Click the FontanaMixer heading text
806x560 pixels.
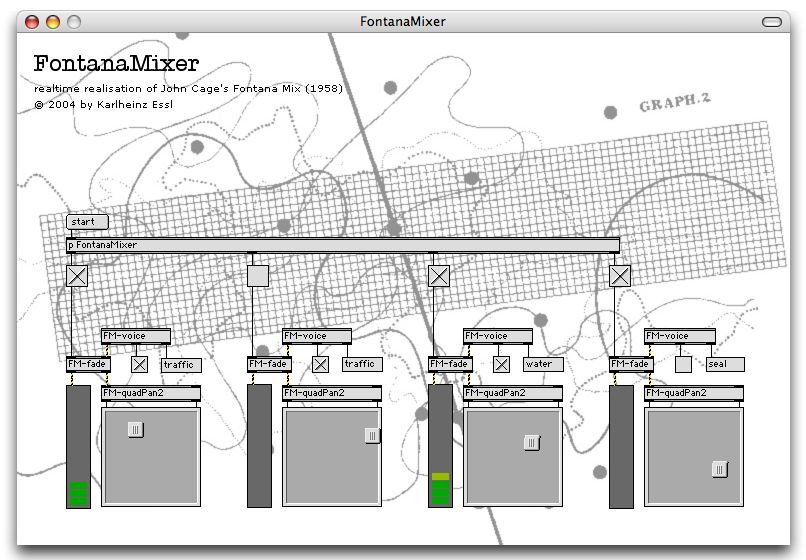point(116,64)
